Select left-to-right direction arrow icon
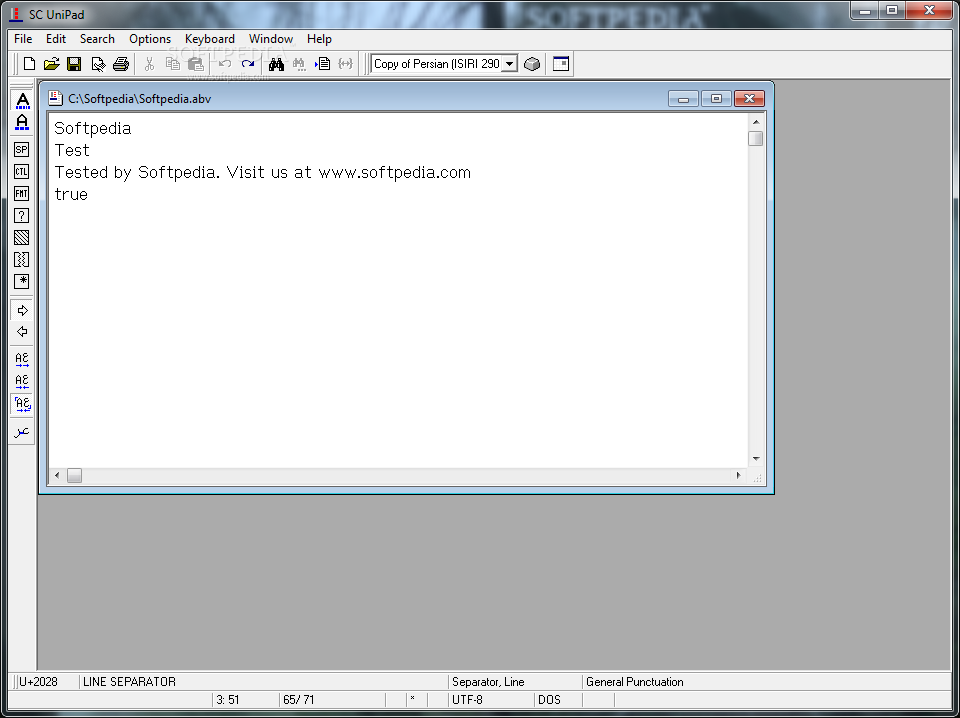The height and width of the screenshot is (718, 960). [x=22, y=310]
